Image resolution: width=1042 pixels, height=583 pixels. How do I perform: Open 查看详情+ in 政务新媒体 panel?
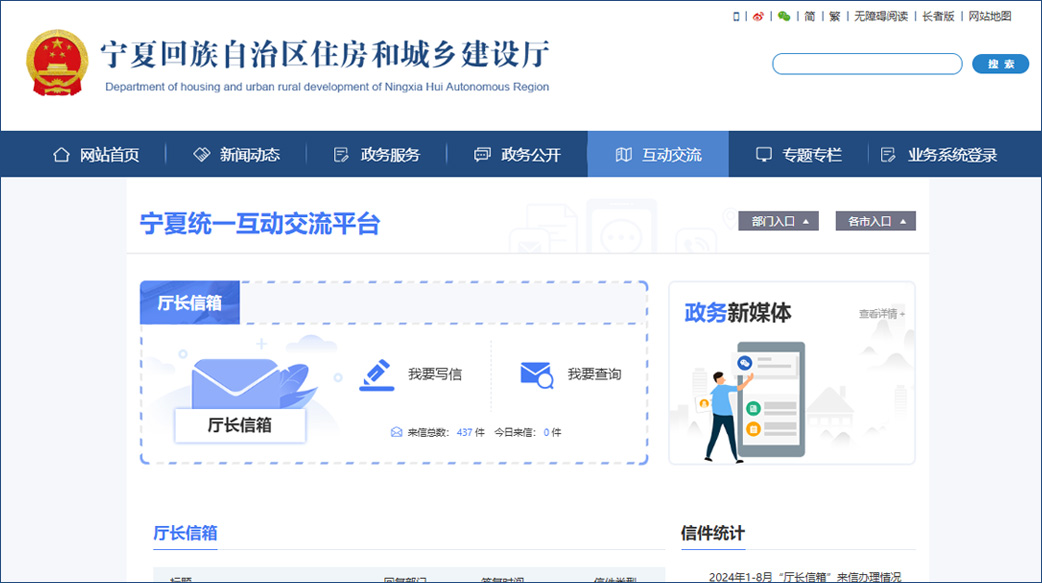point(882,314)
